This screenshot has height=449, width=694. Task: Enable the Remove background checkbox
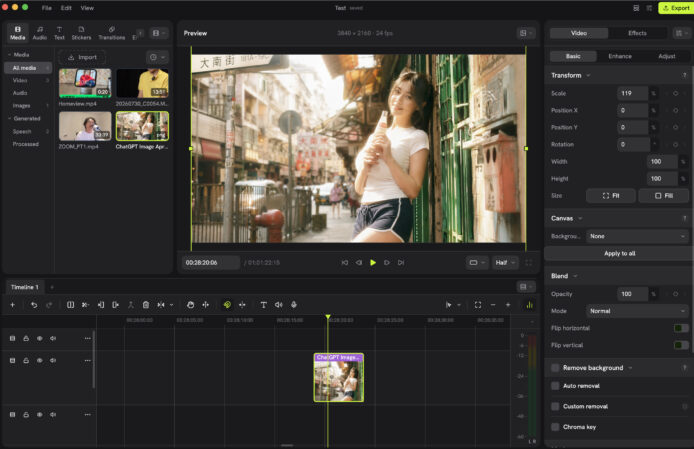[555, 368]
